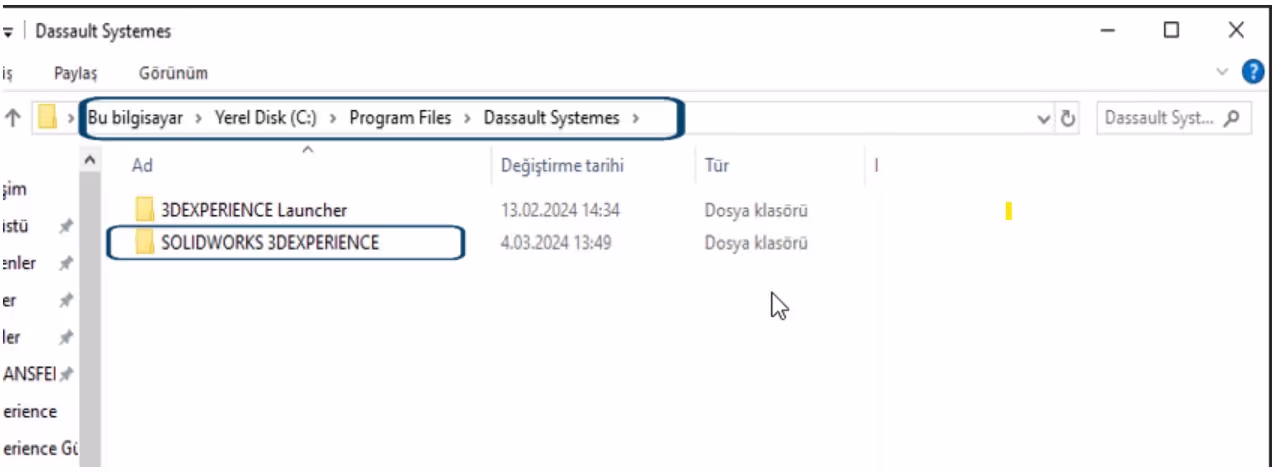Image resolution: width=1275 pixels, height=472 pixels.
Task: Click the SOLIDWORKS 3DEXPERIENCE folder icon
Action: pos(145,242)
